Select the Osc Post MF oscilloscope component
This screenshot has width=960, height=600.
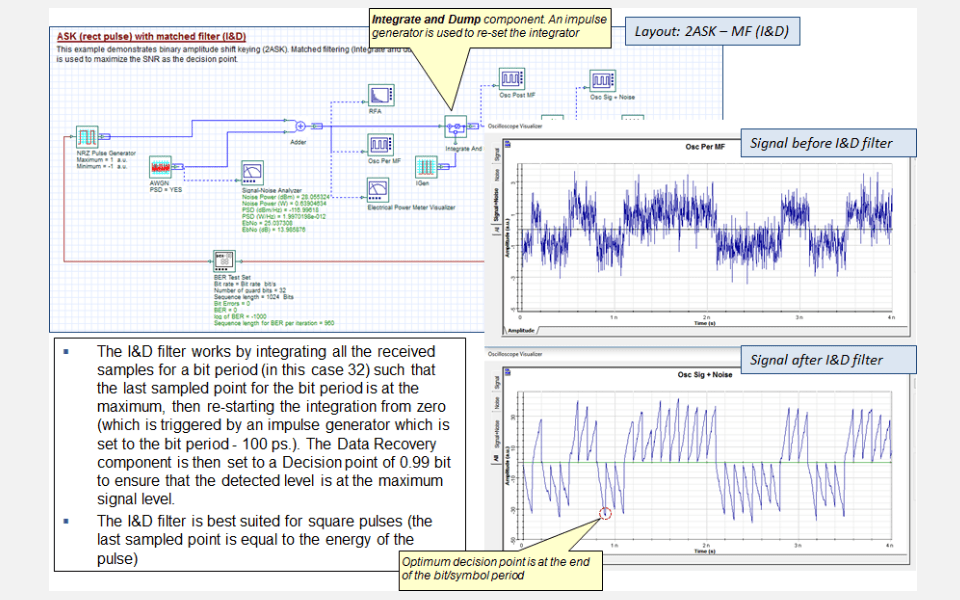[x=510, y=78]
